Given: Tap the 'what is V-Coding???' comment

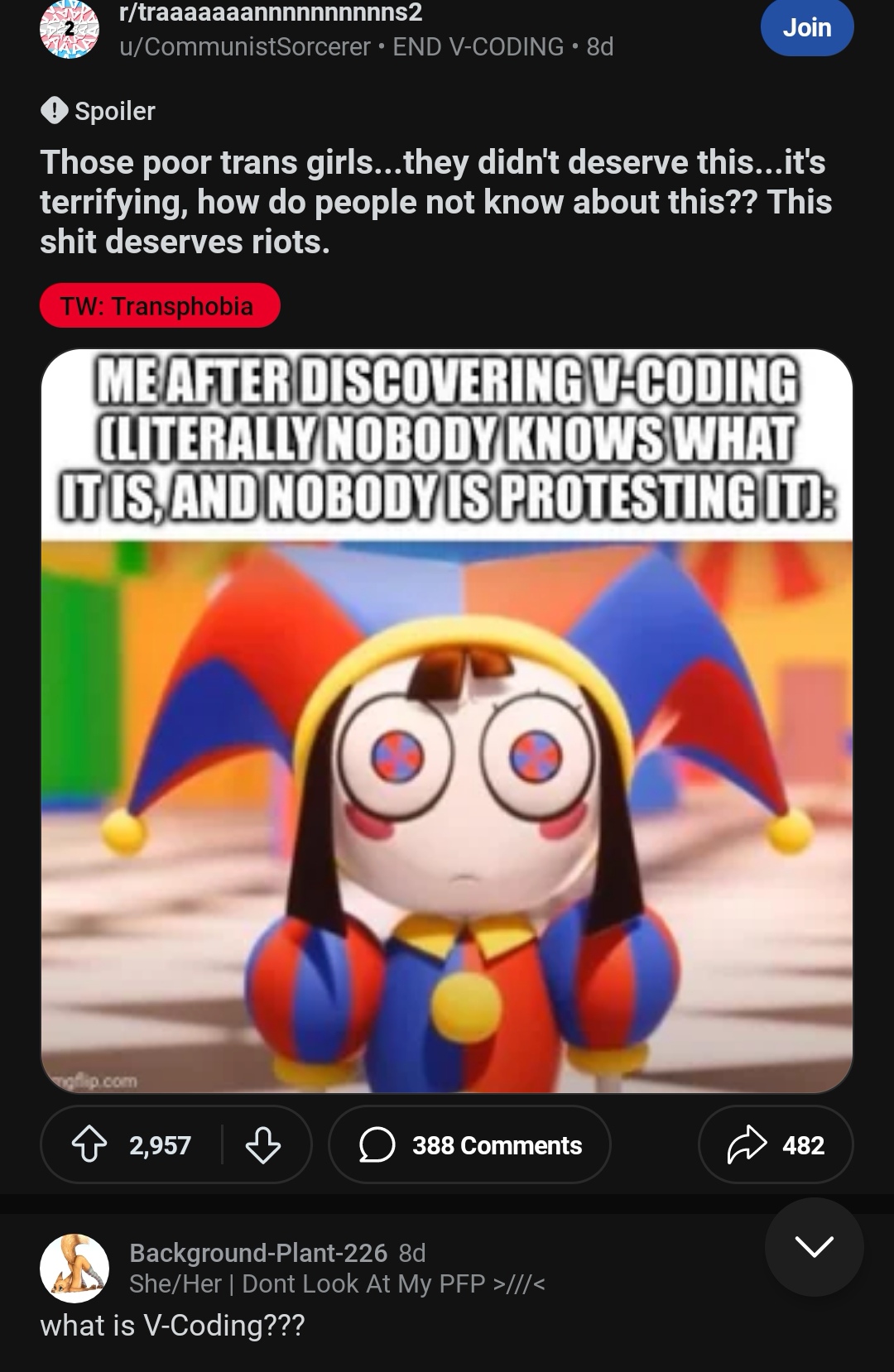Looking at the screenshot, I should coord(172,1325).
